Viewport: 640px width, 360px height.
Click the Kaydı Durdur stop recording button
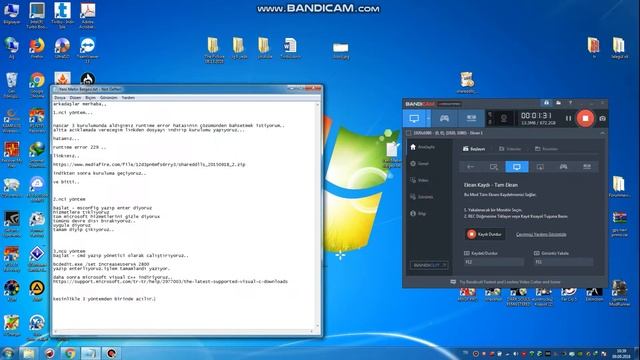[x=484, y=234]
